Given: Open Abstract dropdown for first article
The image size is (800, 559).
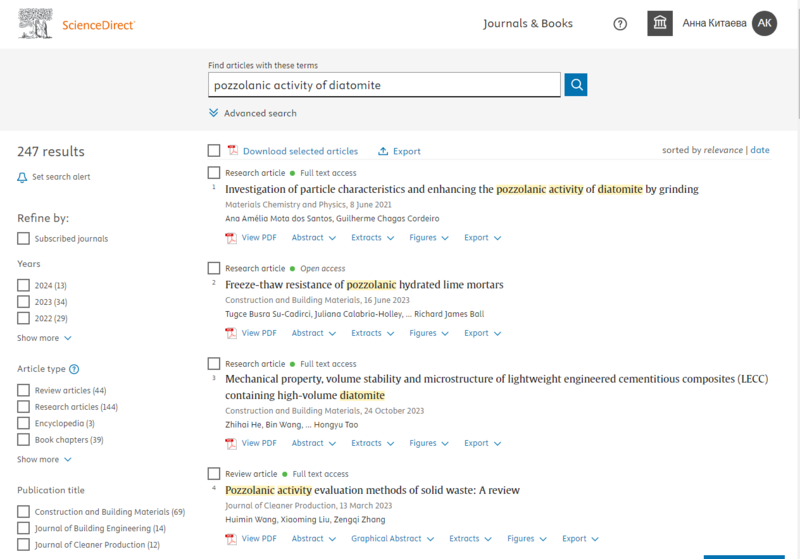Looking at the screenshot, I should coord(314,238).
